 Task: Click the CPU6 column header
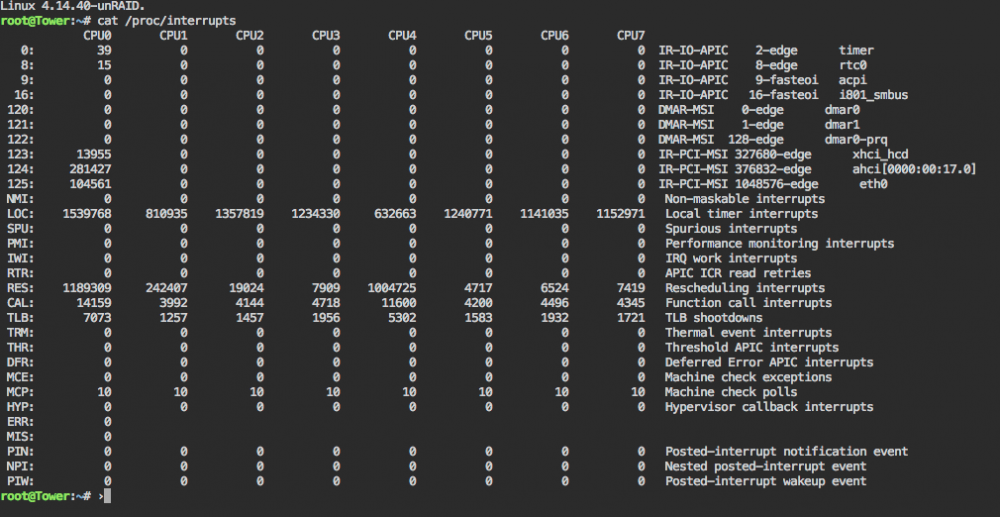(x=554, y=36)
